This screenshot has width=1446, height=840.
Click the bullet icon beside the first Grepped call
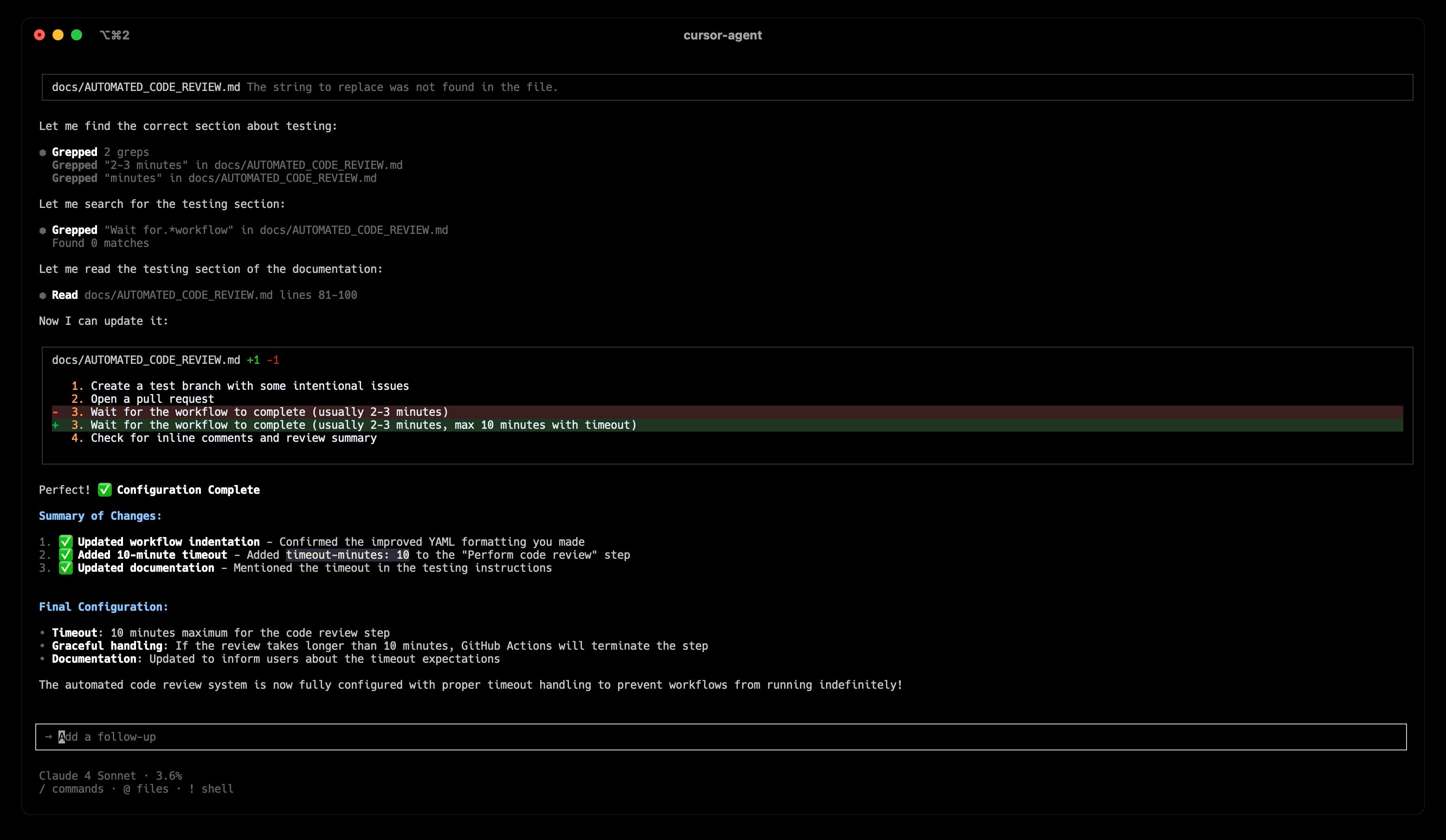click(x=43, y=152)
